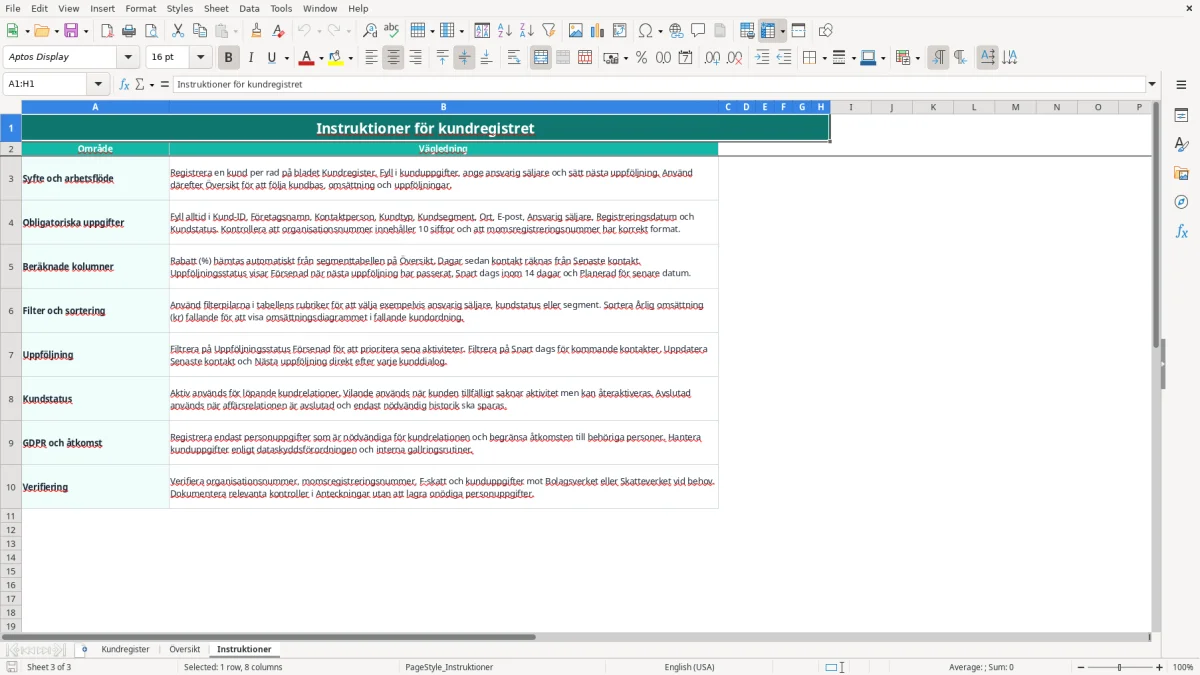
Task: Open the Sidebar Navigator panel
Action: click(1181, 202)
